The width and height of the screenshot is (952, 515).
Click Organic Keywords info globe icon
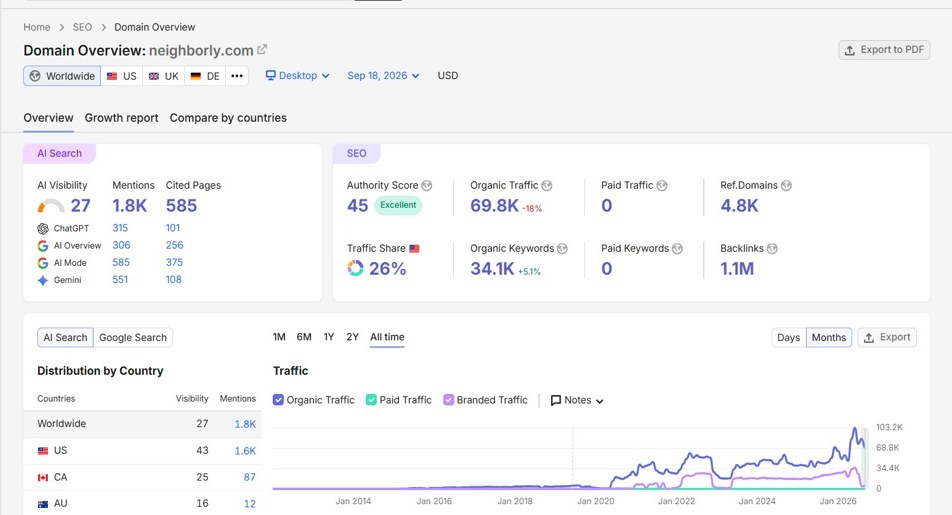tap(562, 249)
